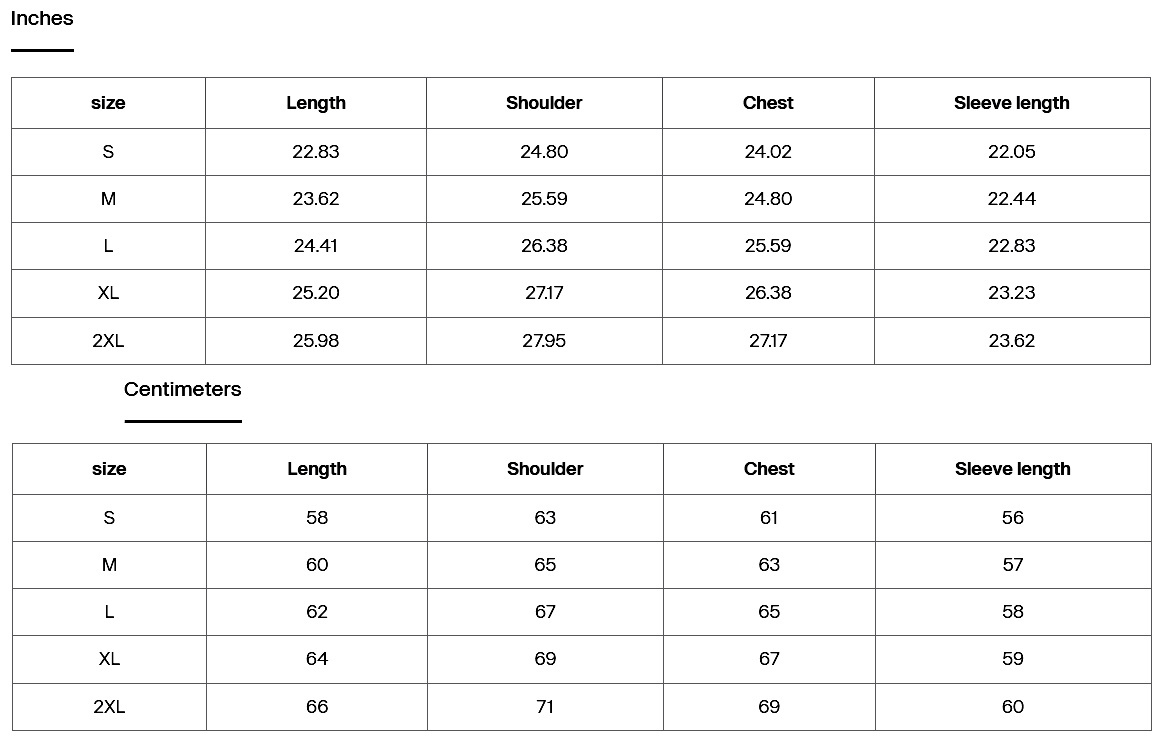Select the 2XL row in inches table

tap(581, 341)
